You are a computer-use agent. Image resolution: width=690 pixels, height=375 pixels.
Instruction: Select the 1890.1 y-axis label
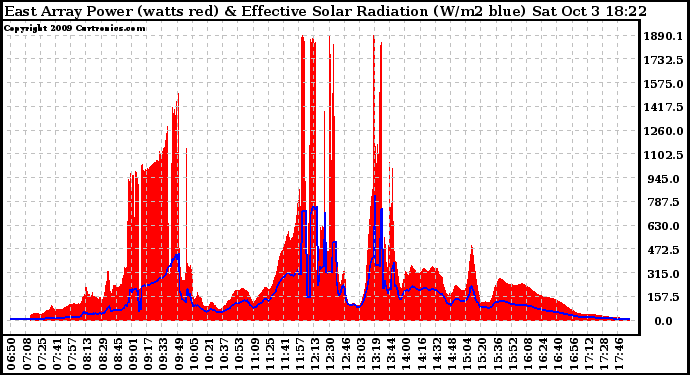pos(663,36)
